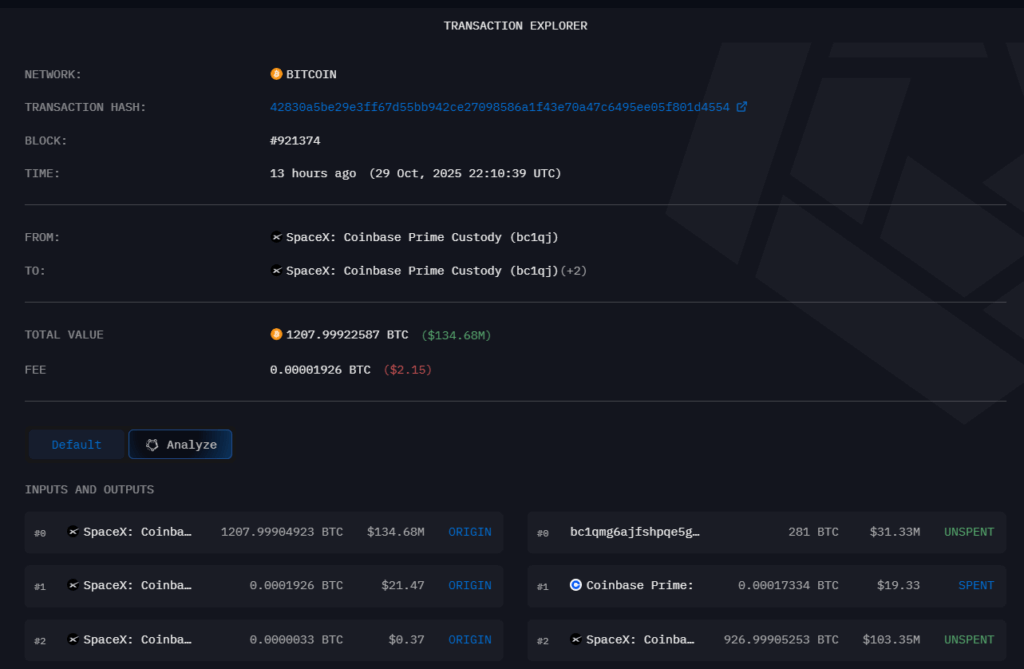The width and height of the screenshot is (1024, 669).
Task: Switch to the Default view tab
Action: click(76, 445)
